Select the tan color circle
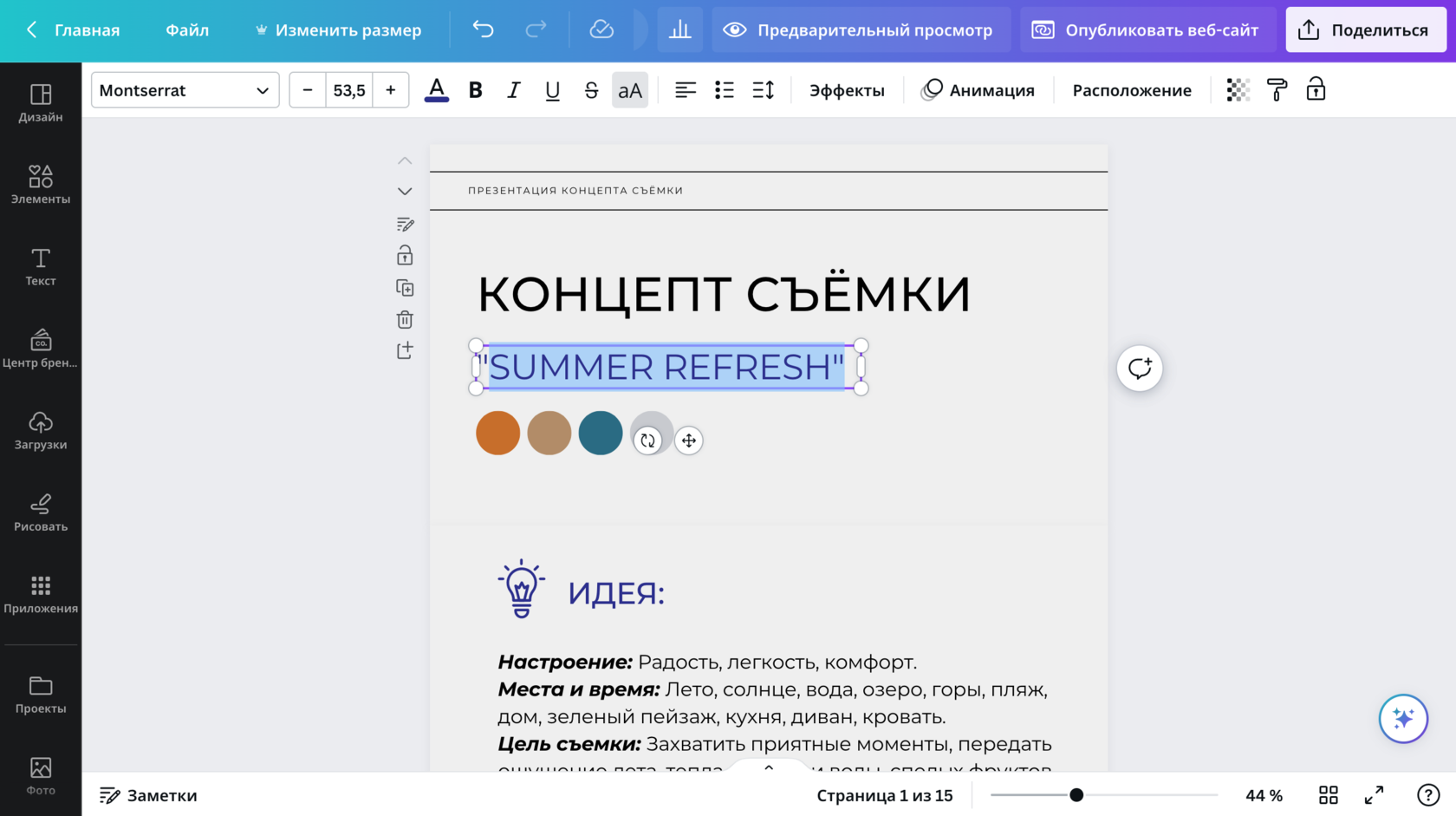 [549, 433]
